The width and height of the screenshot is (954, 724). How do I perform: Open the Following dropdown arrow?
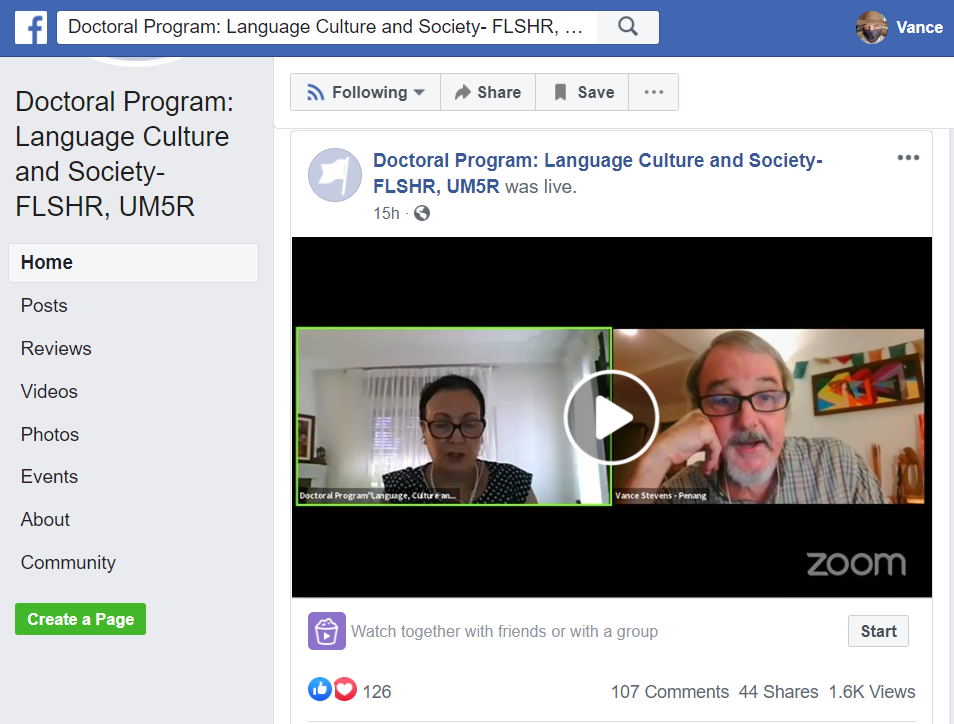[420, 91]
